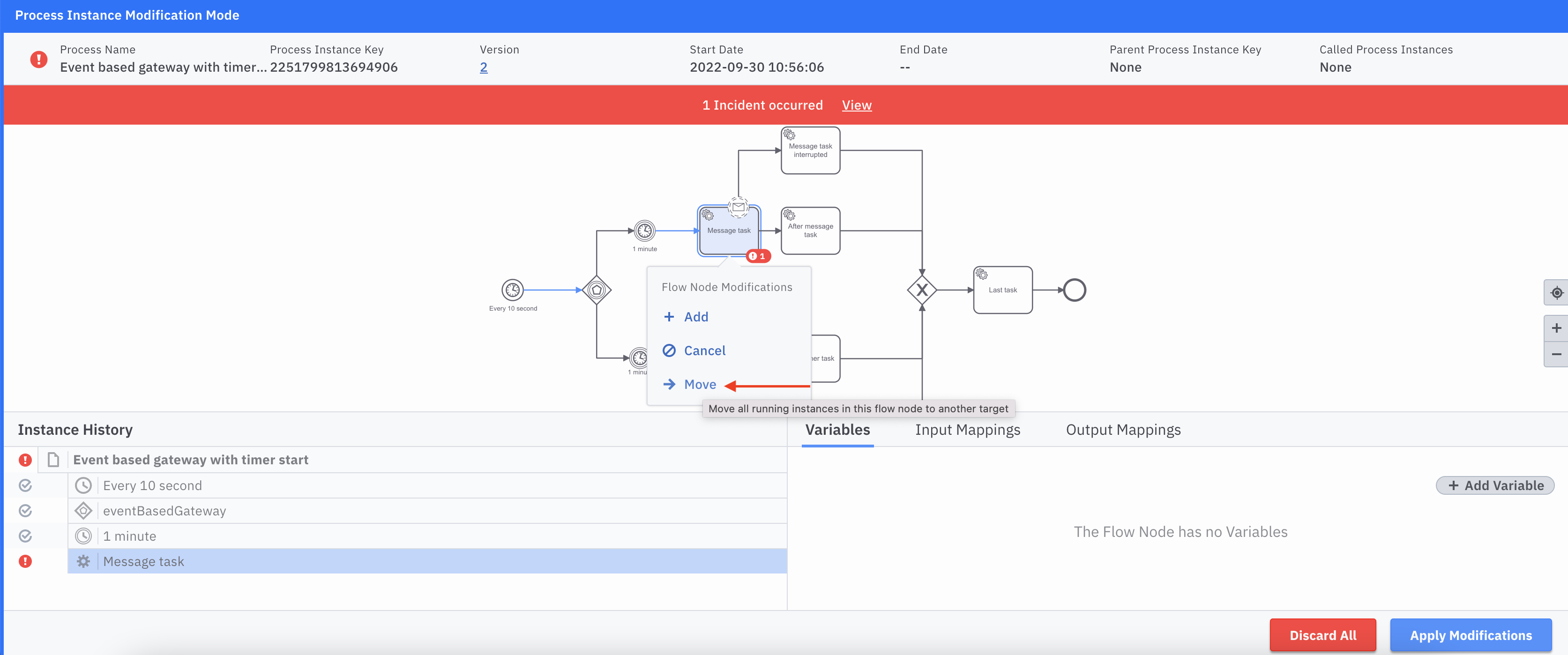Viewport: 1568px width, 655px height.
Task: Zoom out the diagram with minus button
Action: [x=1556, y=354]
